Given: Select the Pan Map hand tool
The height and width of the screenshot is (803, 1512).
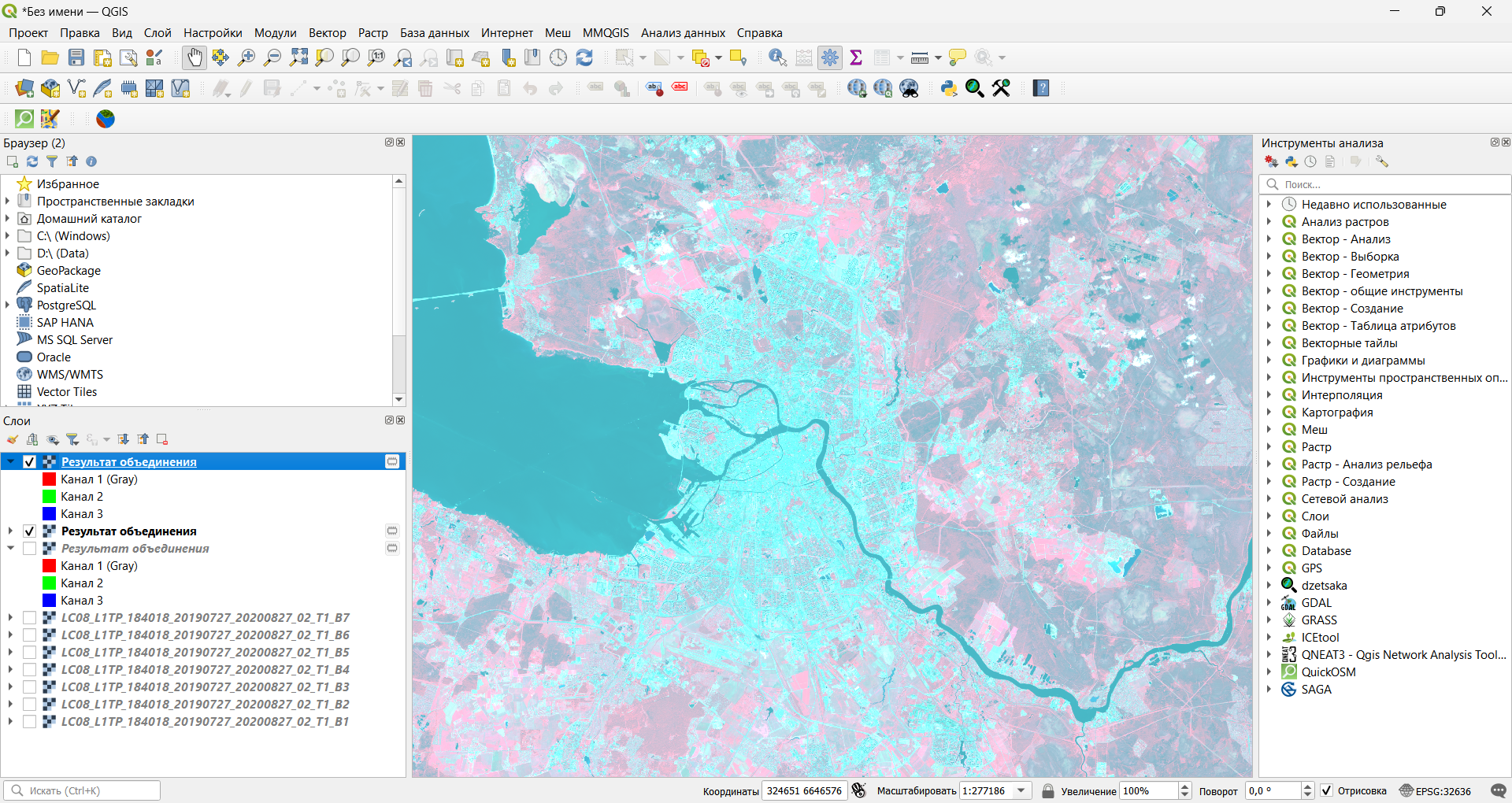Looking at the screenshot, I should point(194,57).
